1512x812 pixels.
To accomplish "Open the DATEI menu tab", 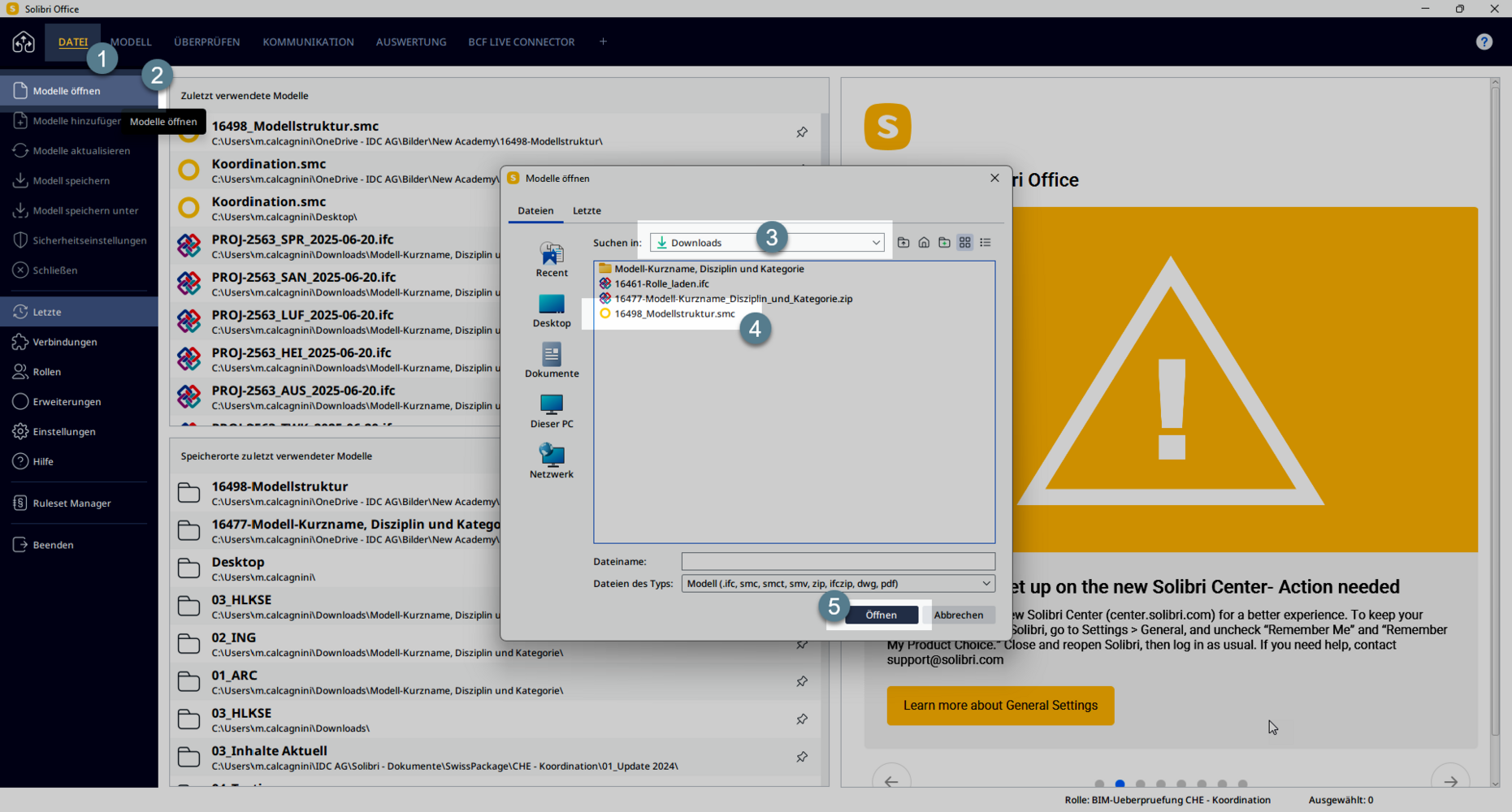I will [73, 41].
